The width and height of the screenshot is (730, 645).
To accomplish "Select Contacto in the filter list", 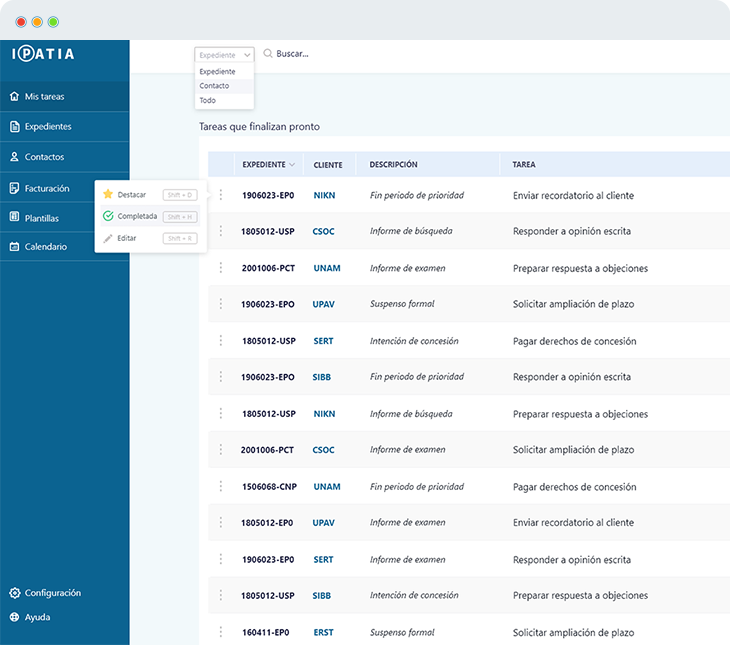I will 214,86.
